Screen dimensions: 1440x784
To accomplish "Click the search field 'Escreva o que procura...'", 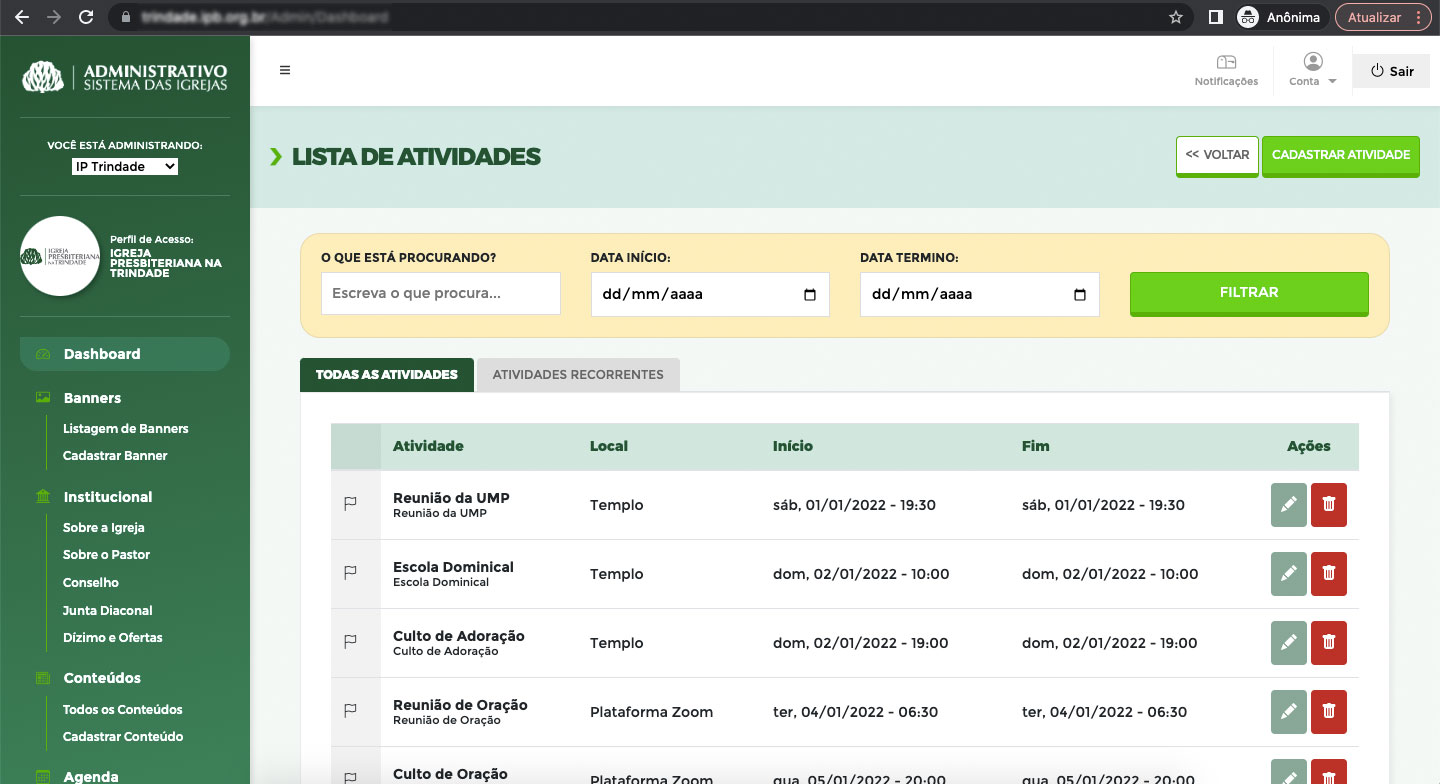I will point(440,294).
